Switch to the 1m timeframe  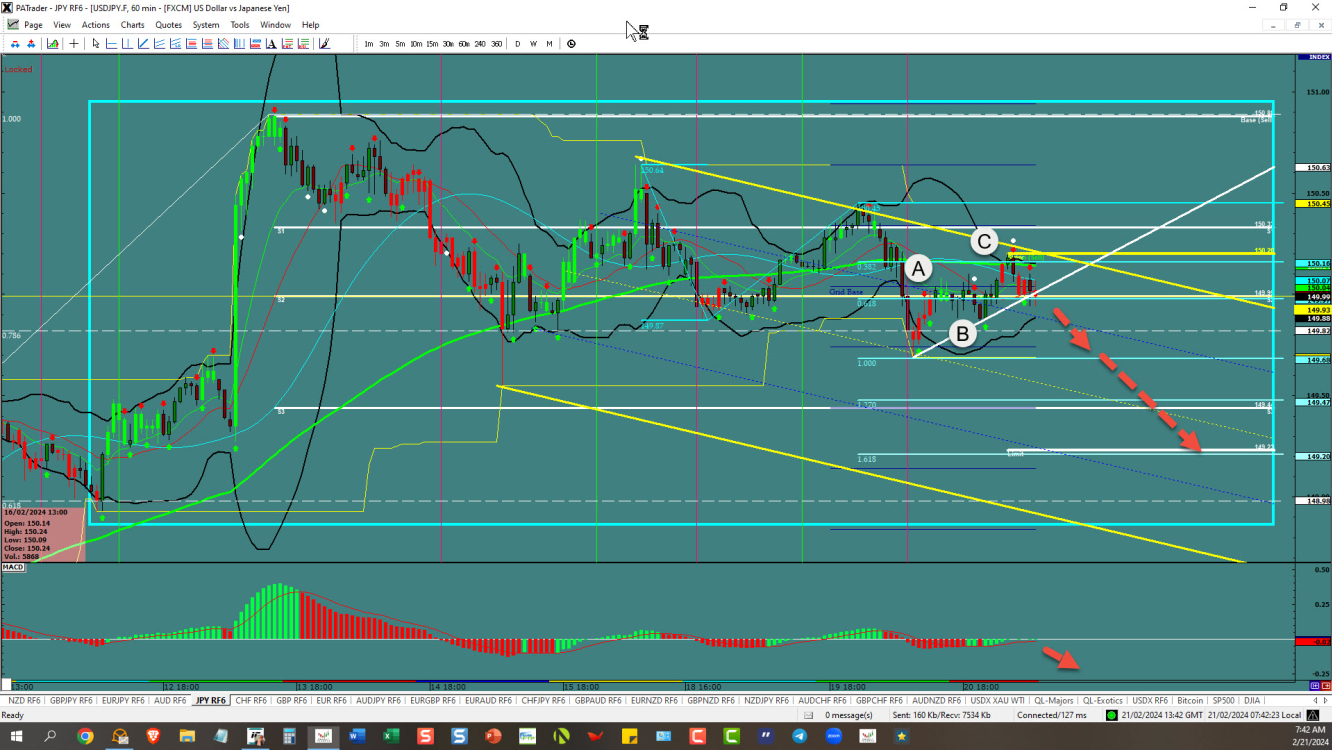tap(369, 43)
